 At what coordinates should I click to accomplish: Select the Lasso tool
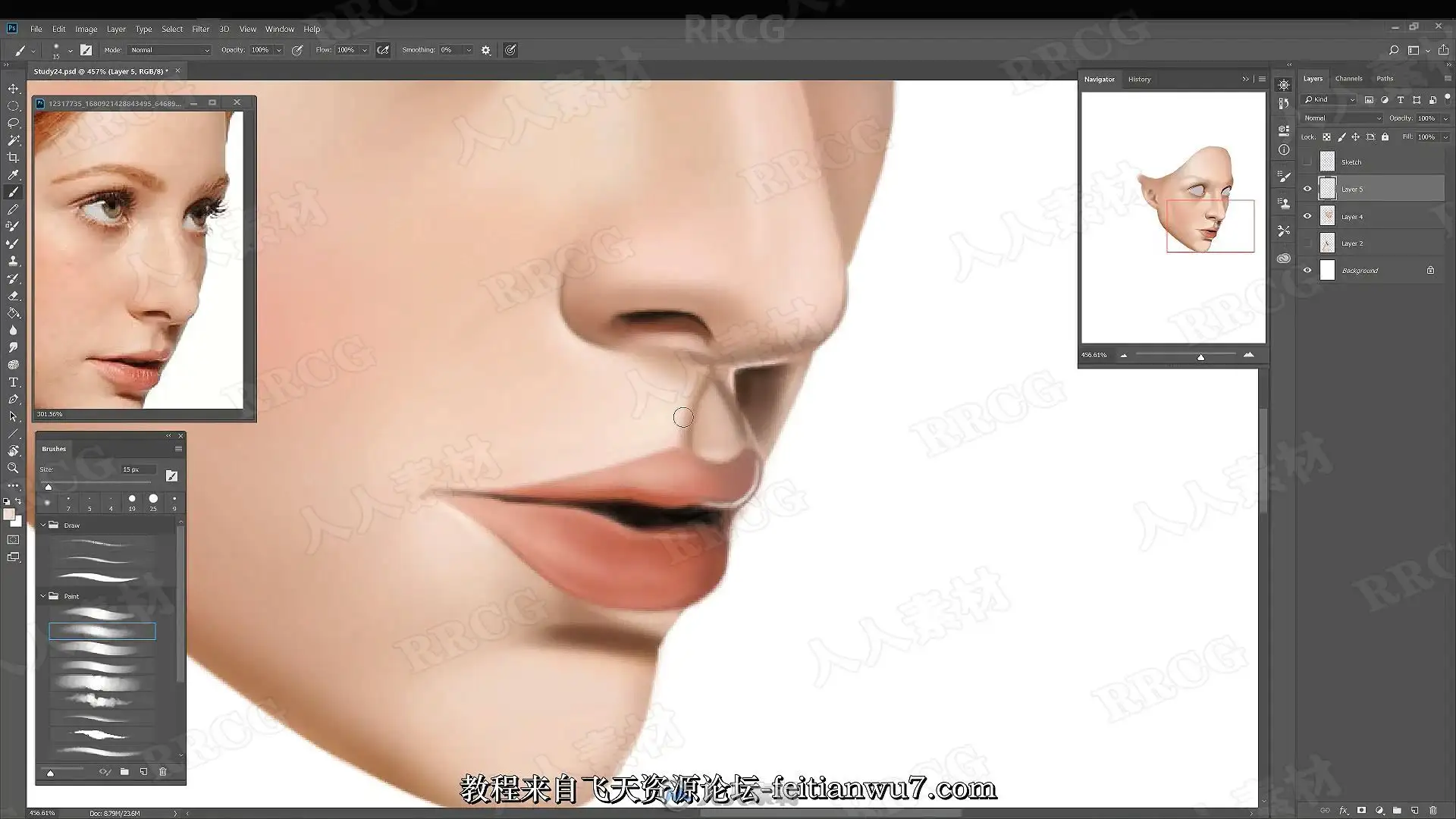point(13,123)
